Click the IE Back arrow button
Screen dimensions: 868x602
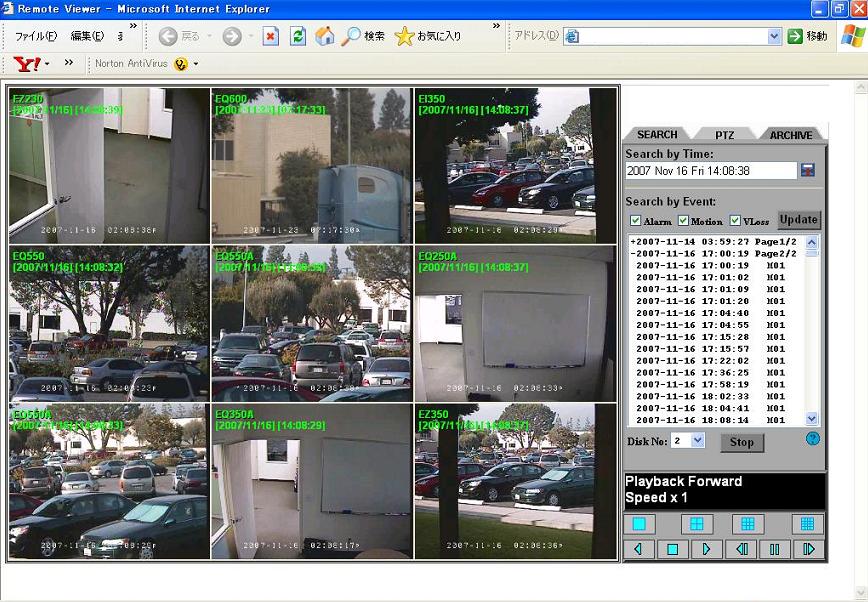coord(168,37)
